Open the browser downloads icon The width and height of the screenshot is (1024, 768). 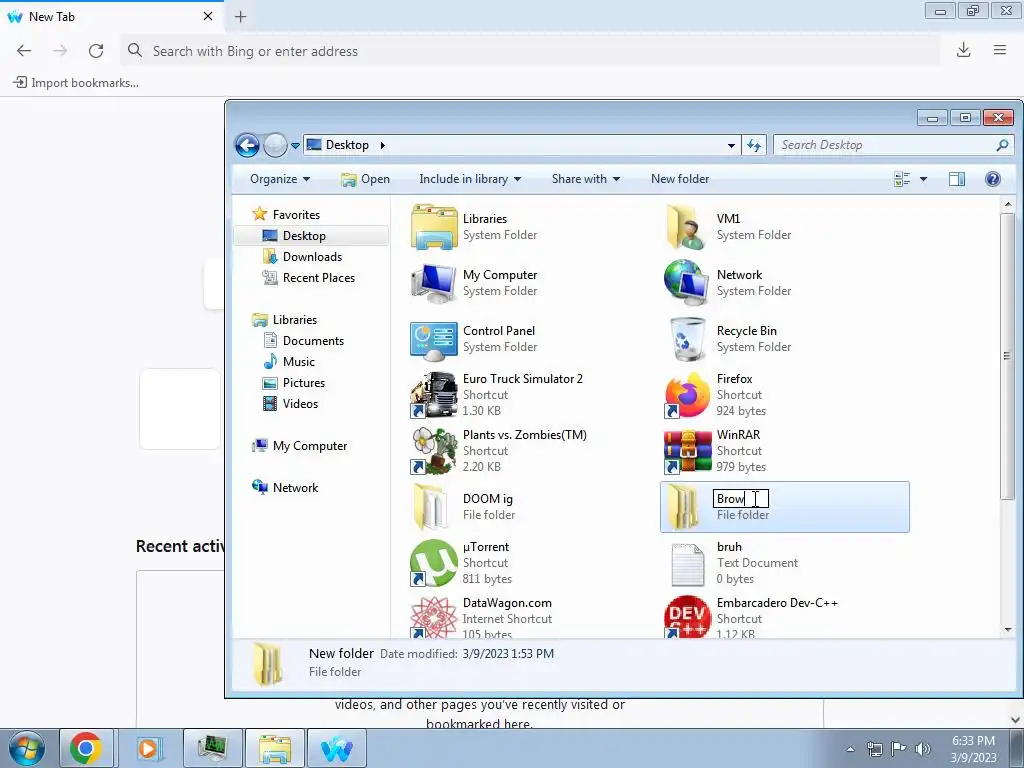(963, 50)
